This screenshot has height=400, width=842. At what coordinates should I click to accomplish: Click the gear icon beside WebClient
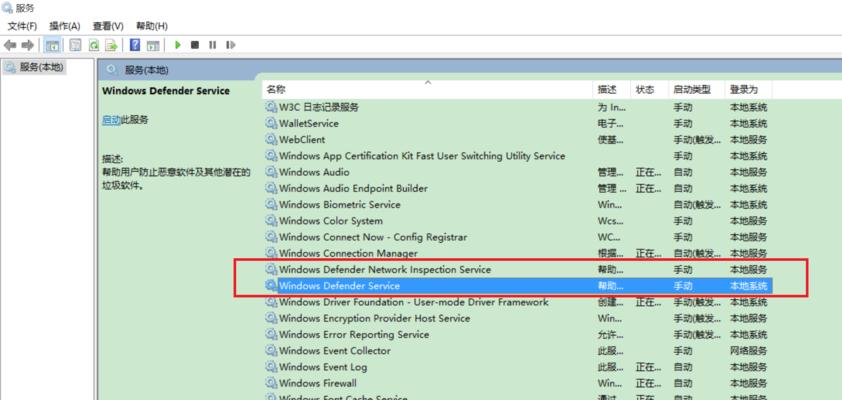pyautogui.click(x=271, y=140)
